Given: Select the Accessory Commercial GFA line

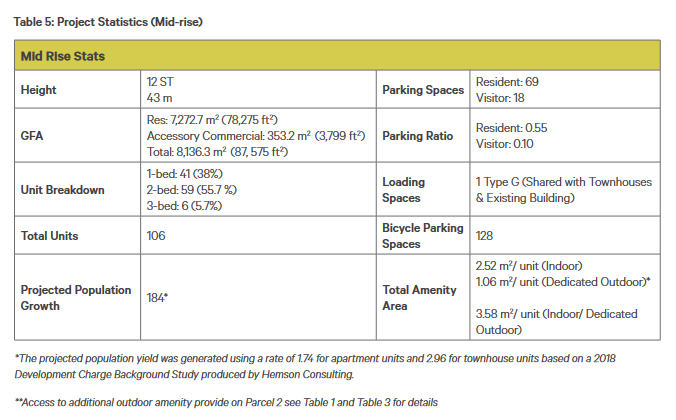Looking at the screenshot, I should [256, 136].
